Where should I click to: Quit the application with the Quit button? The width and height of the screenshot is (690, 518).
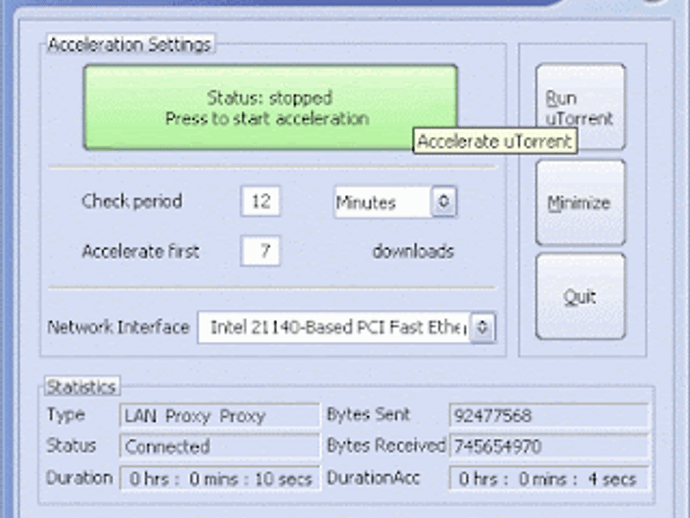(x=580, y=297)
